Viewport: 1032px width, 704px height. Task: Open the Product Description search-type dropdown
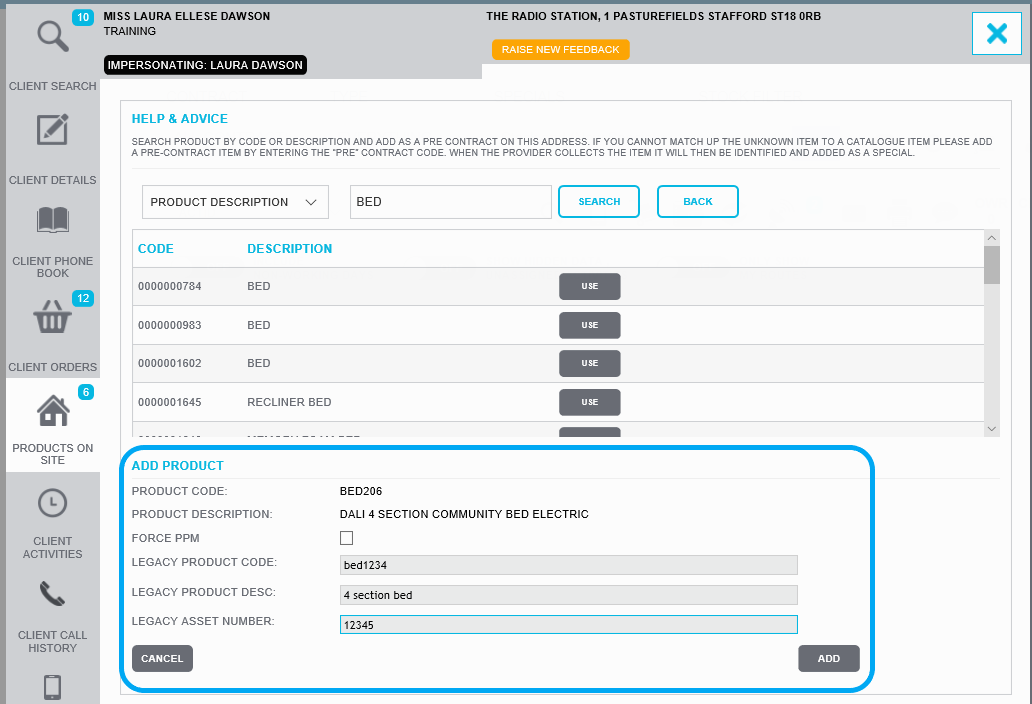point(235,202)
